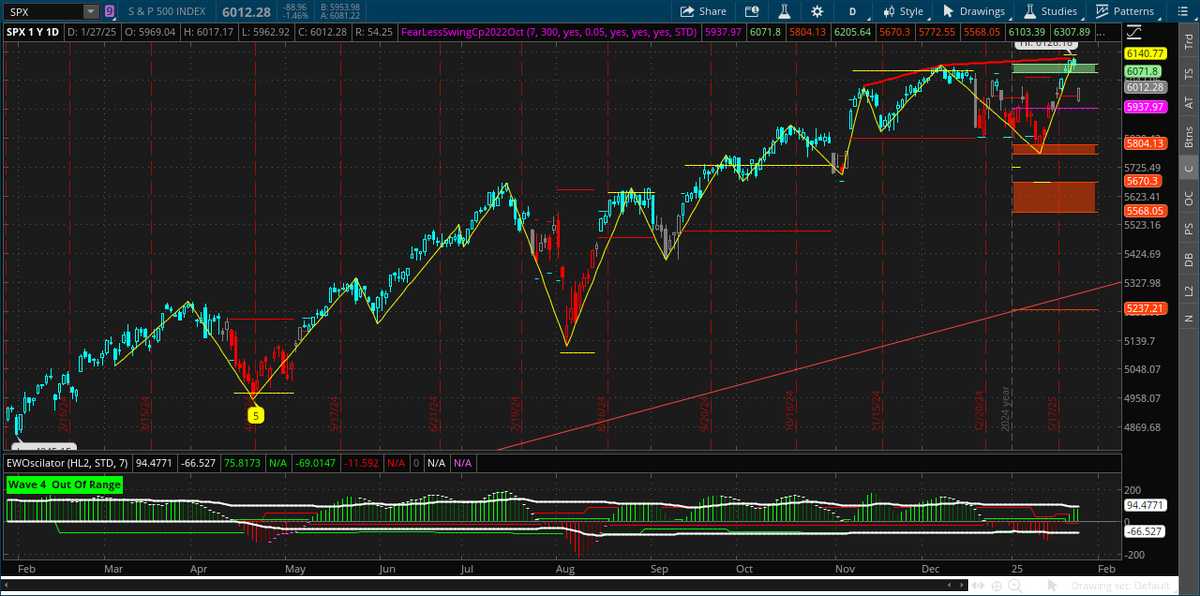1200x596 pixels.
Task: Open the symbol selector dropdown arrow
Action: (x=92, y=11)
